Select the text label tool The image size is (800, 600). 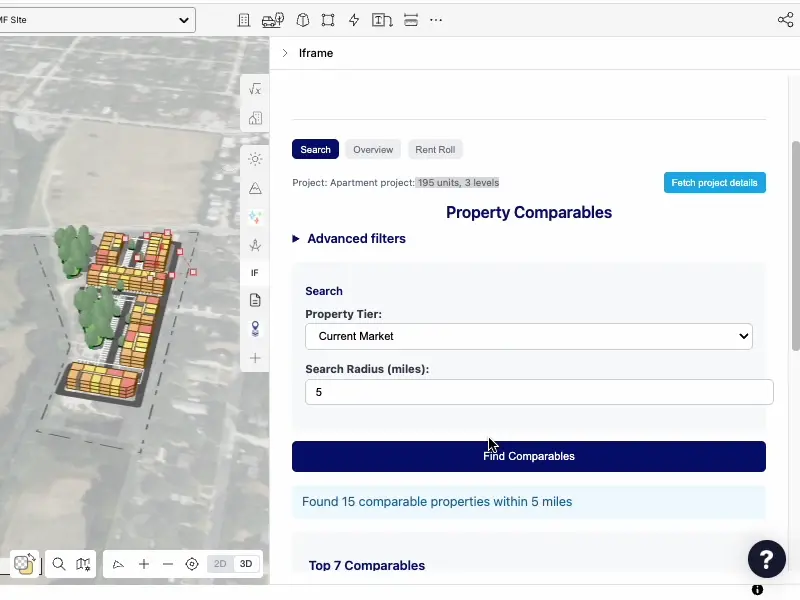coord(382,20)
